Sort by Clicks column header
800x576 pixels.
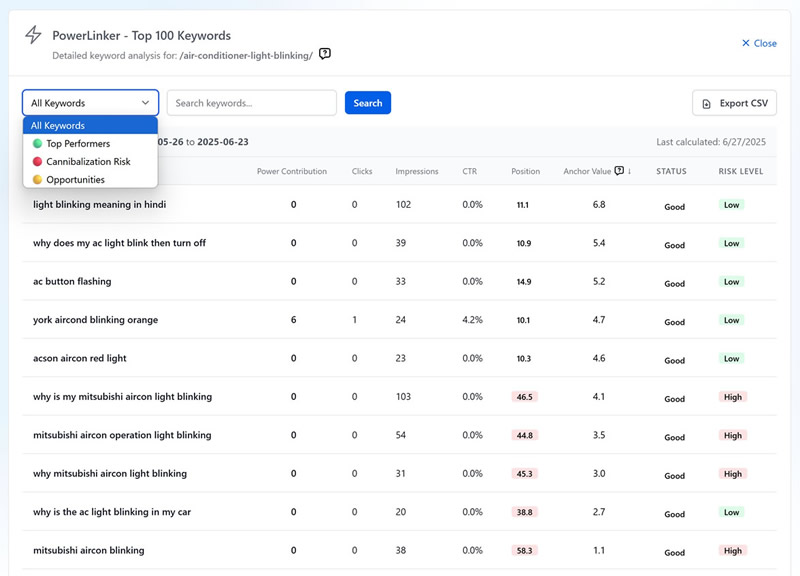362,171
